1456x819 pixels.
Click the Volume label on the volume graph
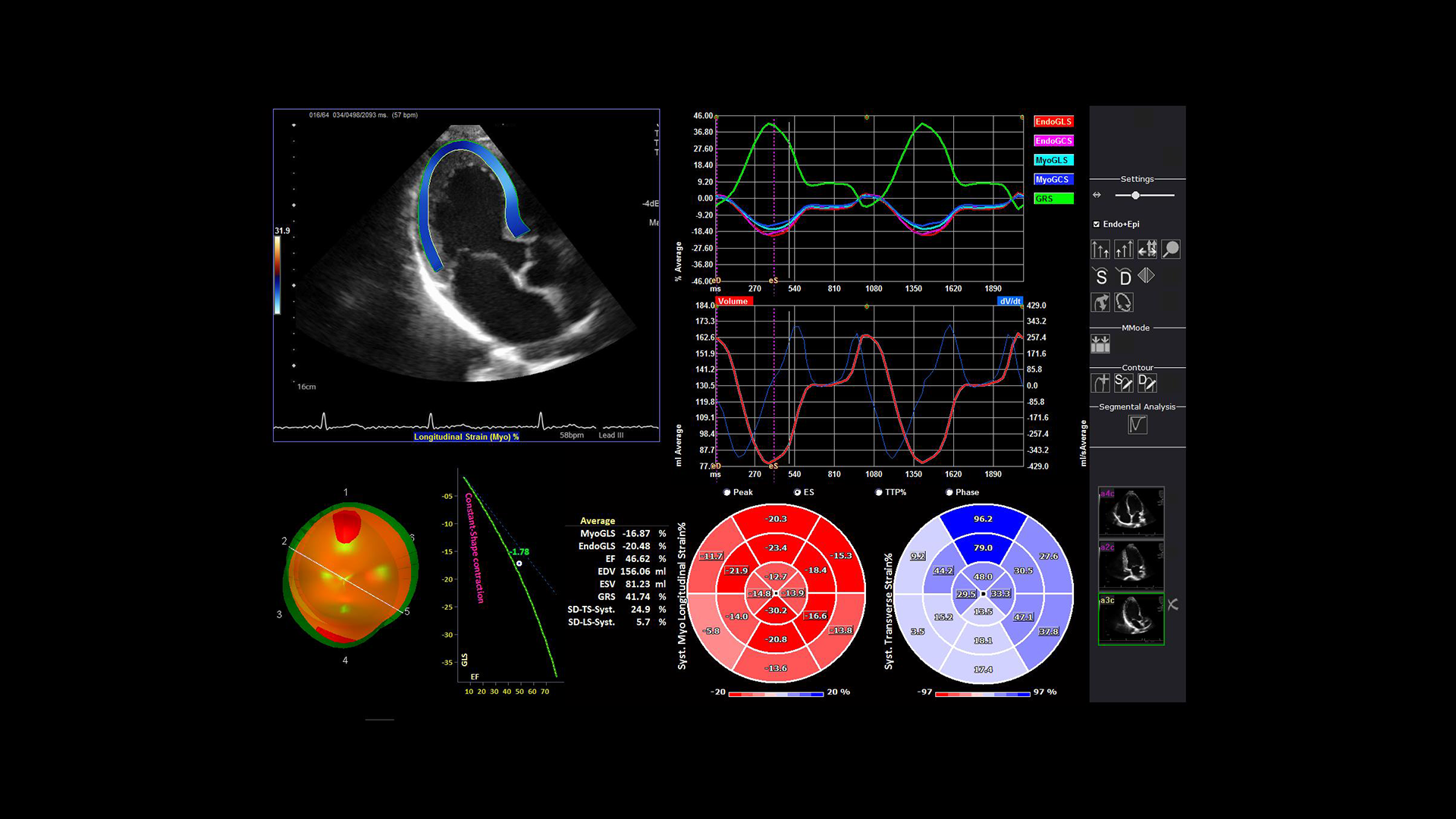(x=733, y=301)
